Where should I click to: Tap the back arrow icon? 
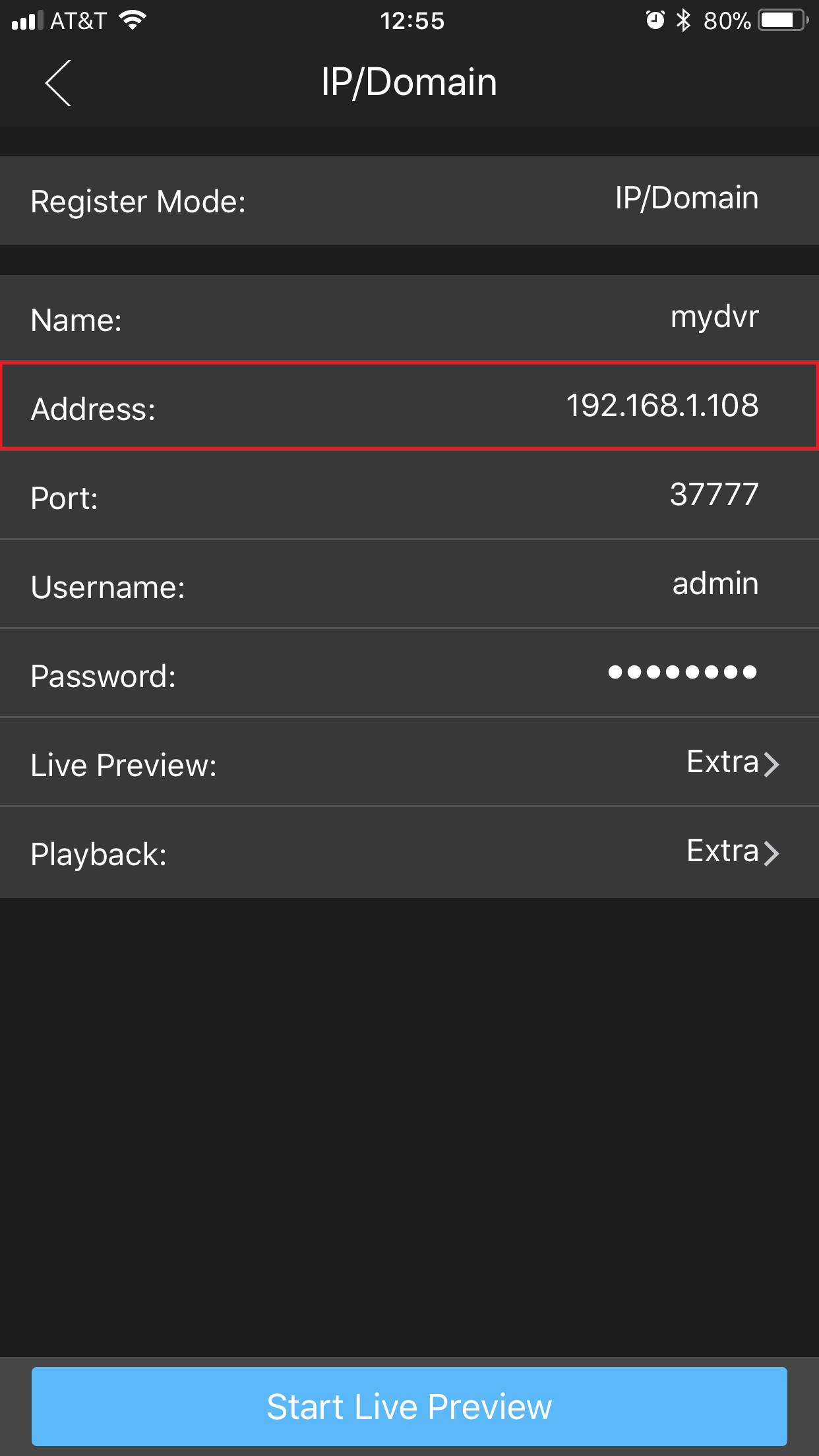point(58,83)
